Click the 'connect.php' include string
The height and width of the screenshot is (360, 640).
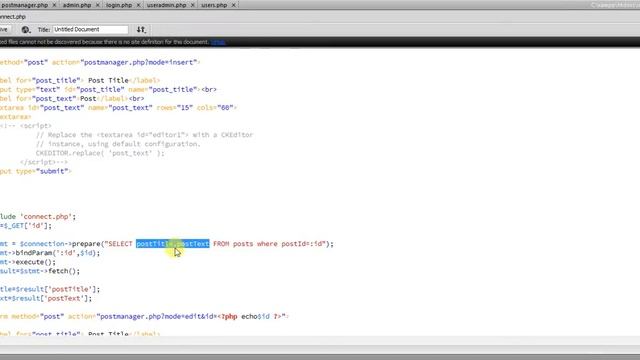click(x=46, y=217)
